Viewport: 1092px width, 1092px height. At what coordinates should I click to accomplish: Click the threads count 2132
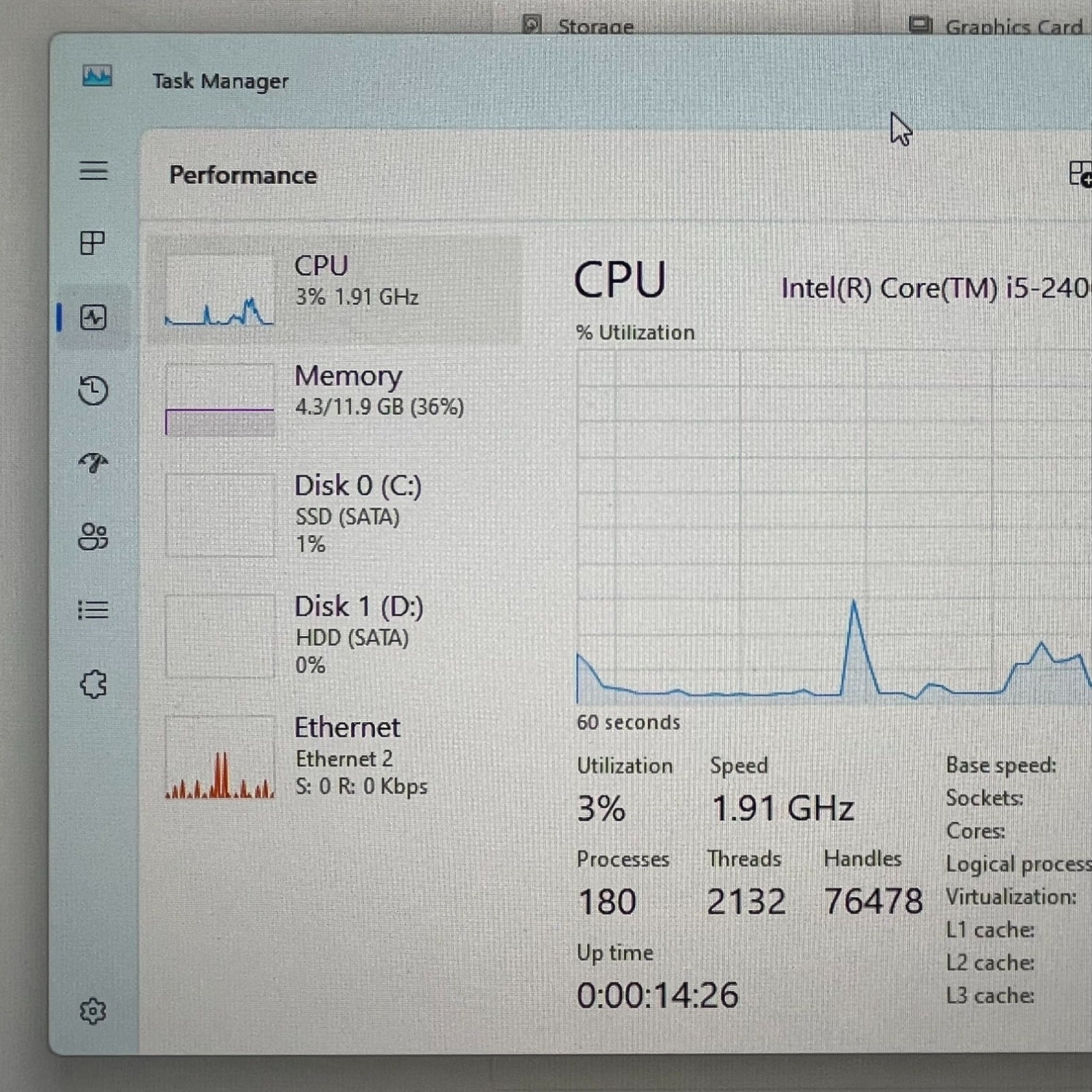[x=746, y=902]
